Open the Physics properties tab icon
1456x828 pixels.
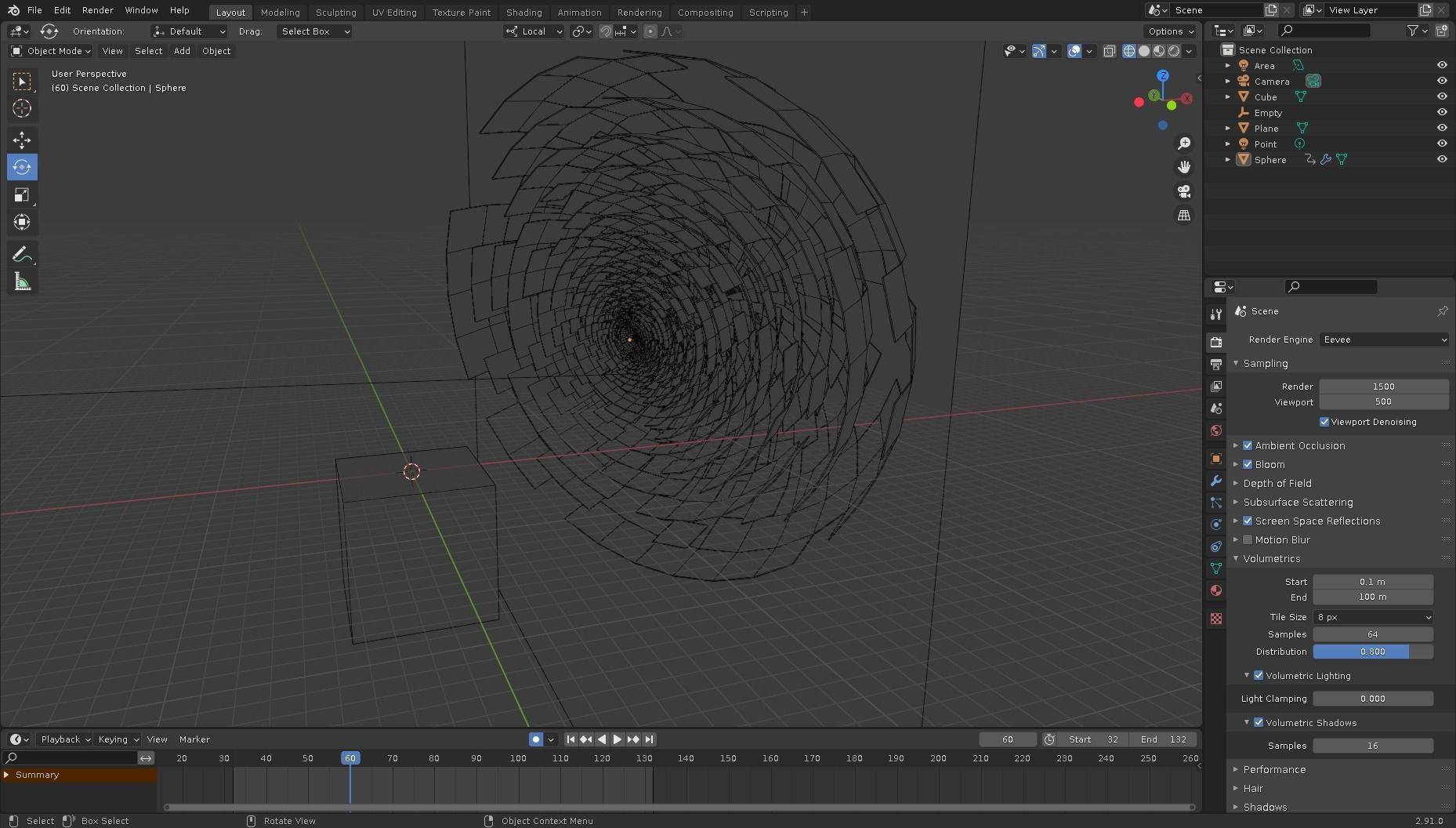click(x=1216, y=525)
